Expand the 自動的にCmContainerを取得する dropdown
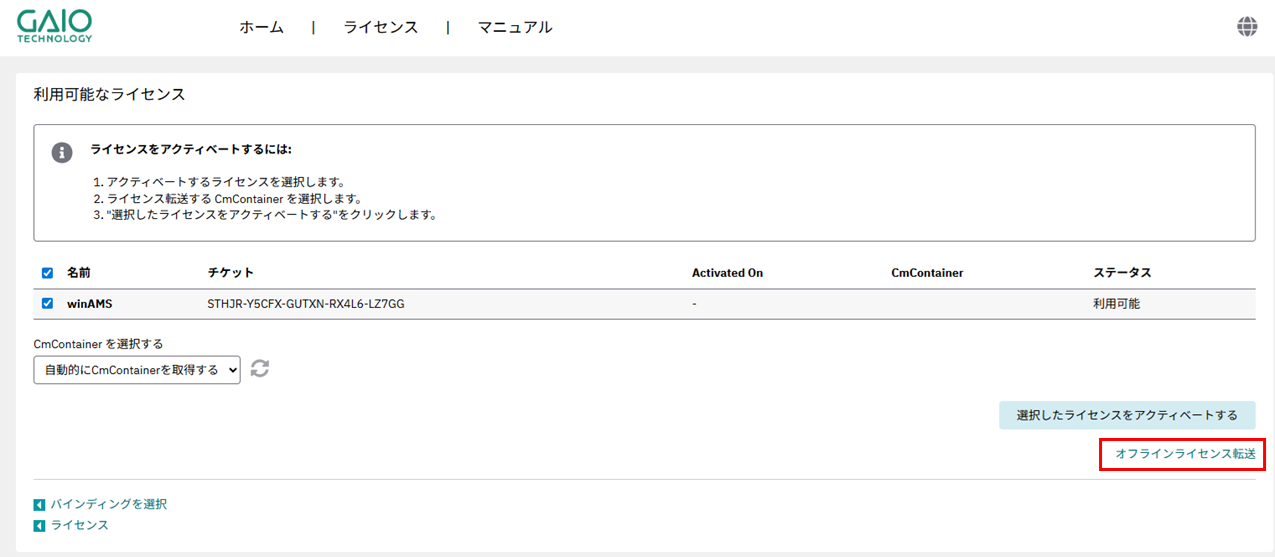1275x557 pixels. click(137, 370)
